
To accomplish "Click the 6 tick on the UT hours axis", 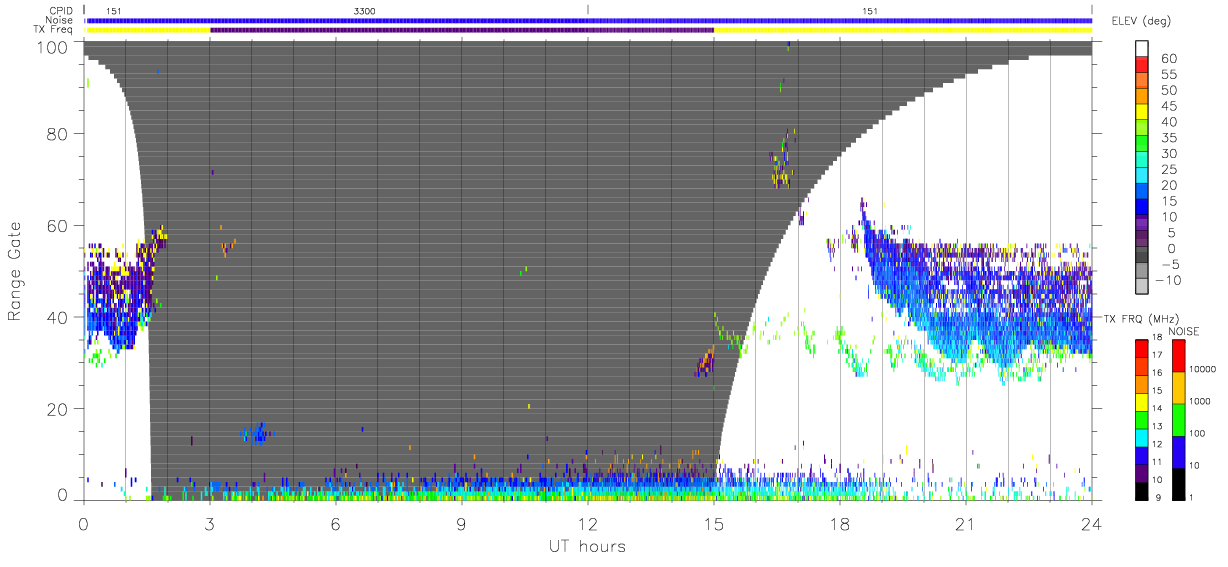I will (x=336, y=523).
